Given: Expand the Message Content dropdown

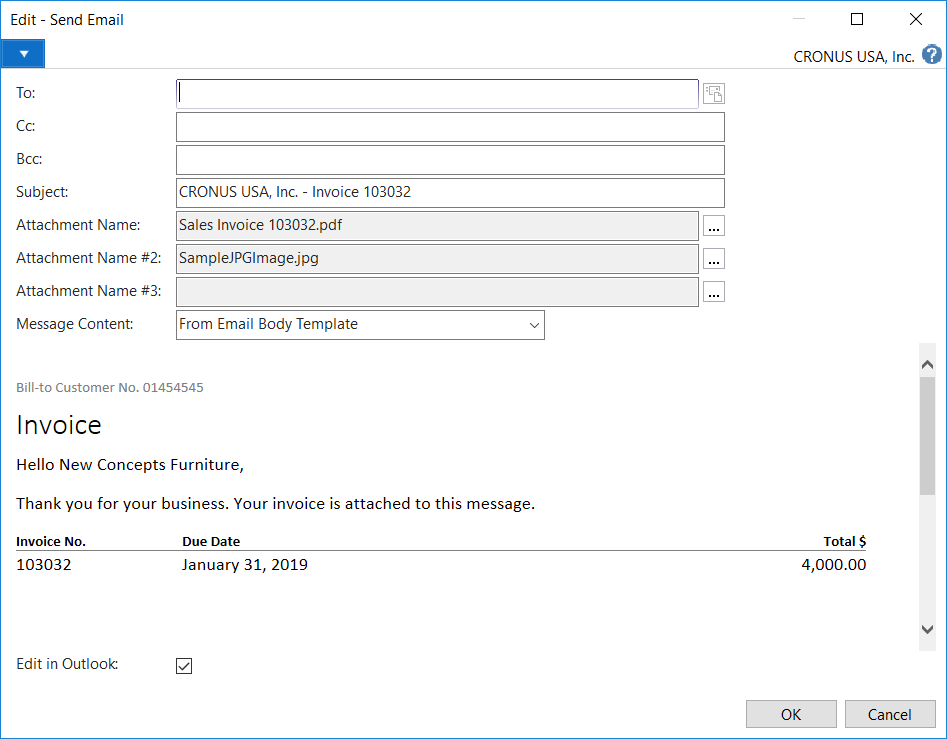Looking at the screenshot, I should click(532, 325).
